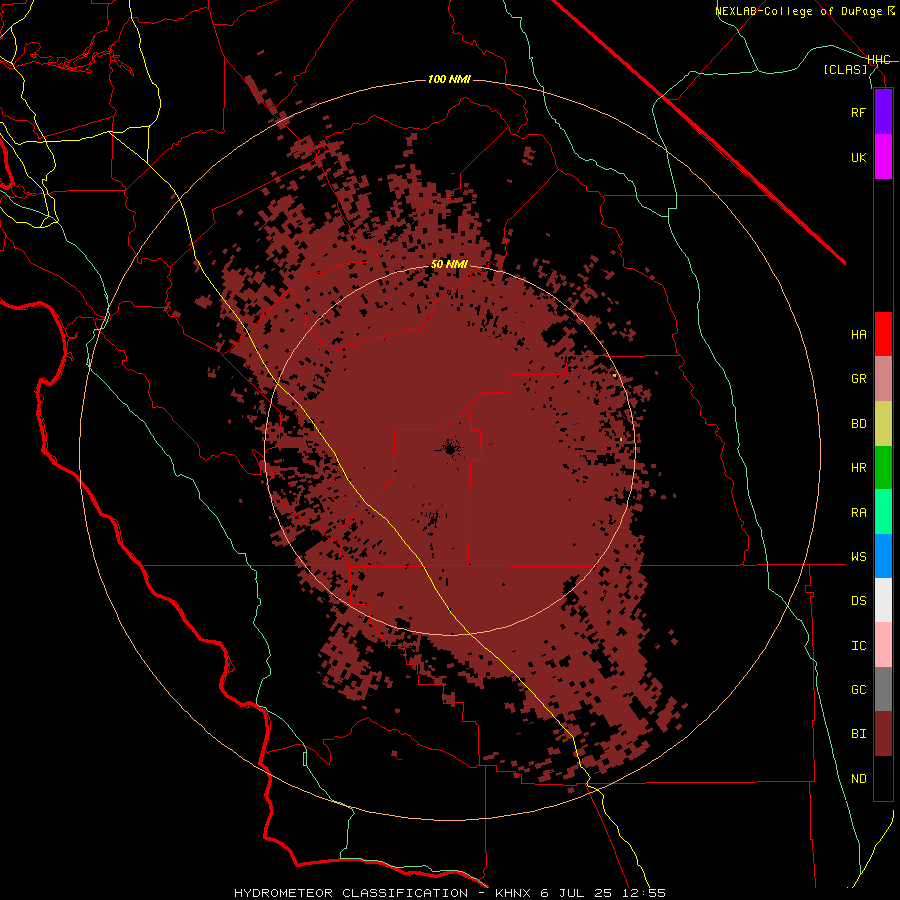Click the 12:55 timestamp
This screenshot has height=900, width=900.
[643, 893]
